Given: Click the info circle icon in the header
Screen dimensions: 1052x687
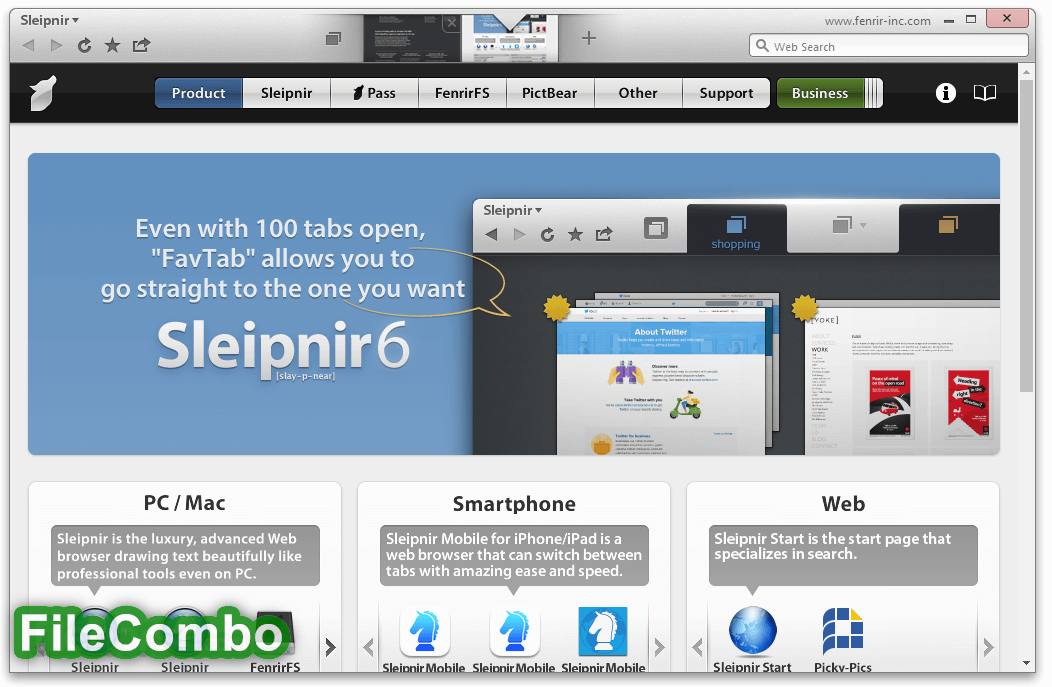Looking at the screenshot, I should tap(945, 93).
